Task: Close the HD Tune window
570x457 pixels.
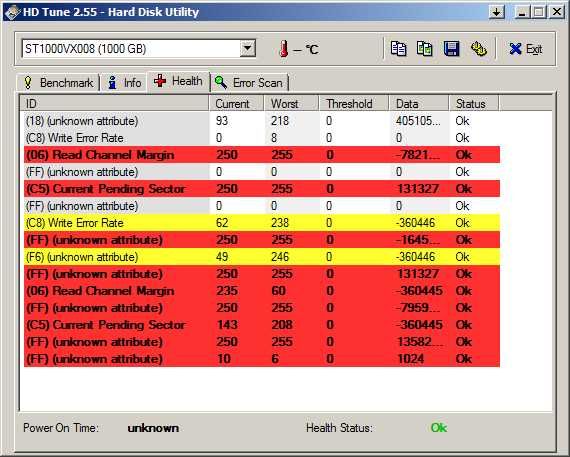Action: pos(557,12)
